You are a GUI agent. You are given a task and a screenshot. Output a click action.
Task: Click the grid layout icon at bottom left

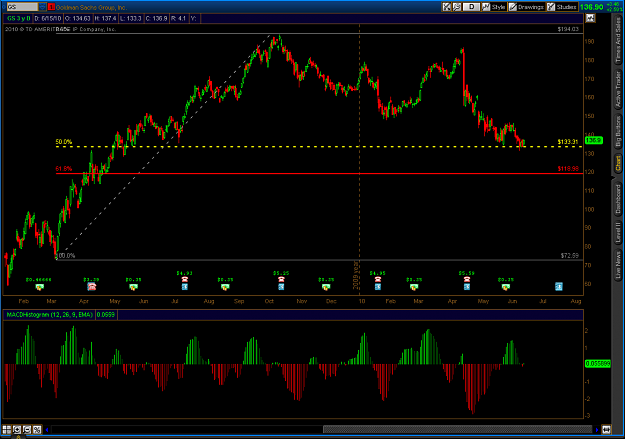tap(7, 429)
